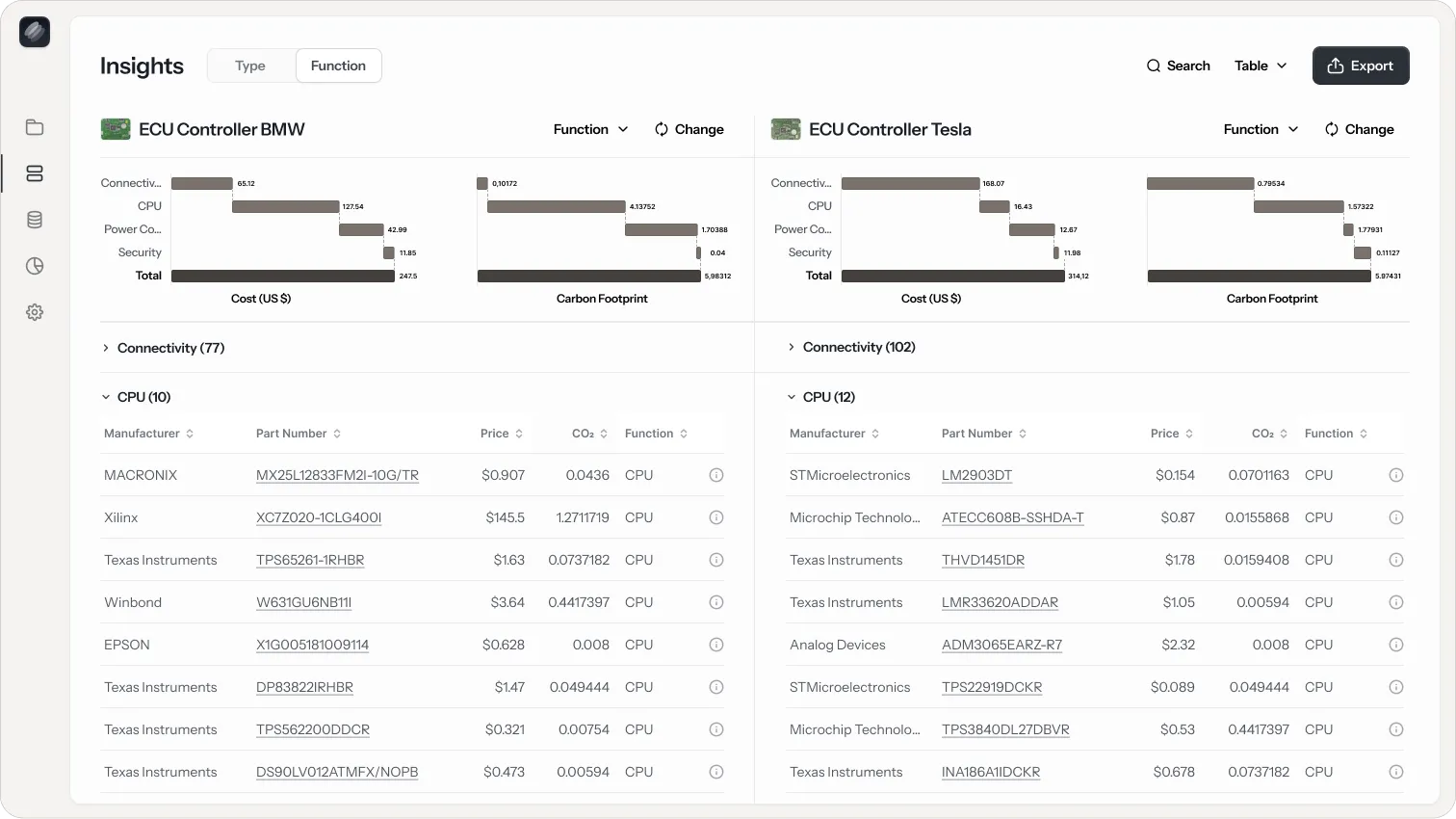Click the Export button
1456x819 pixels.
tap(1361, 66)
